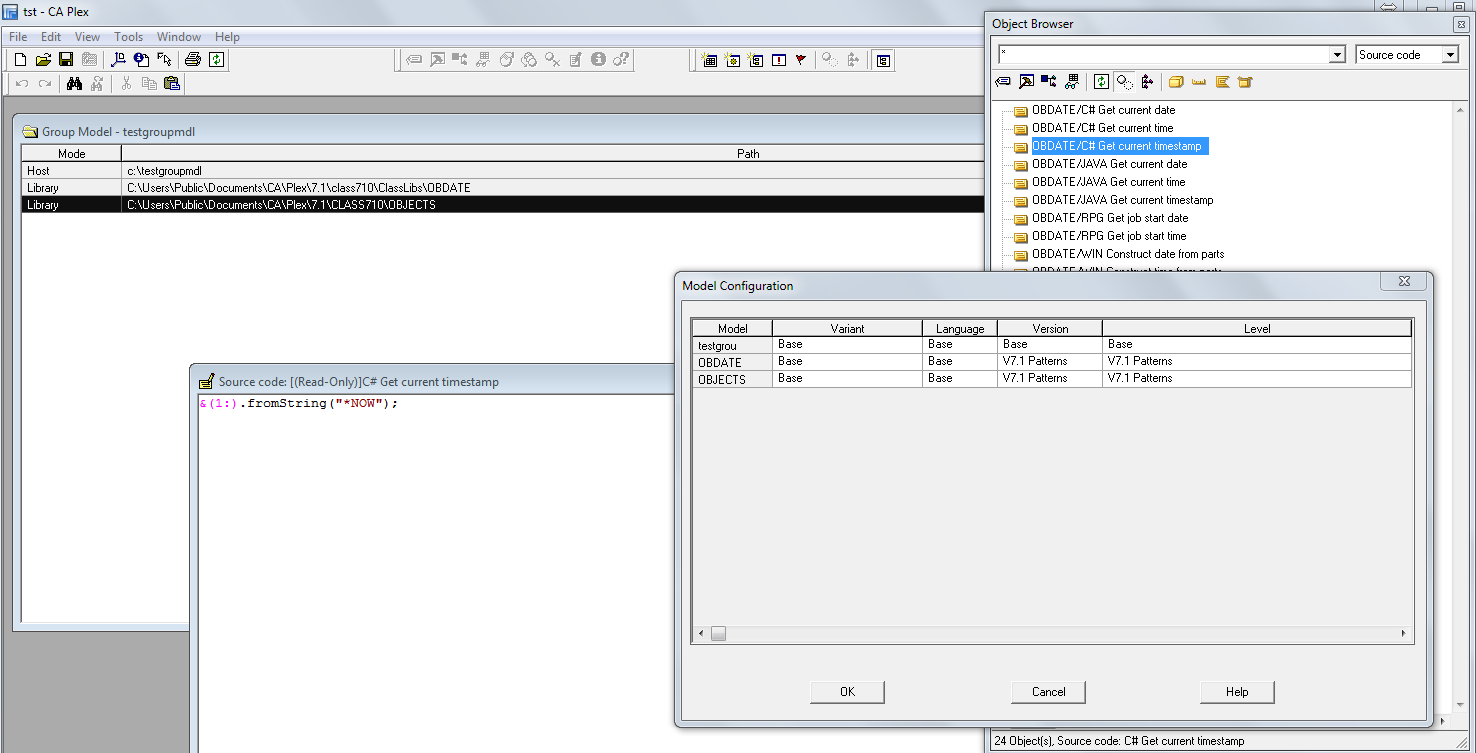Click the blue squares diagram icon in Object Browser
Screen dimensions: 1476x753
coord(1048,82)
